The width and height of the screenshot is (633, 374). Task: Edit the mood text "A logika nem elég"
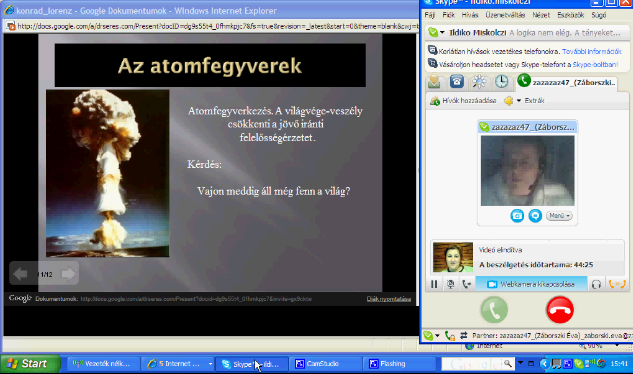564,33
